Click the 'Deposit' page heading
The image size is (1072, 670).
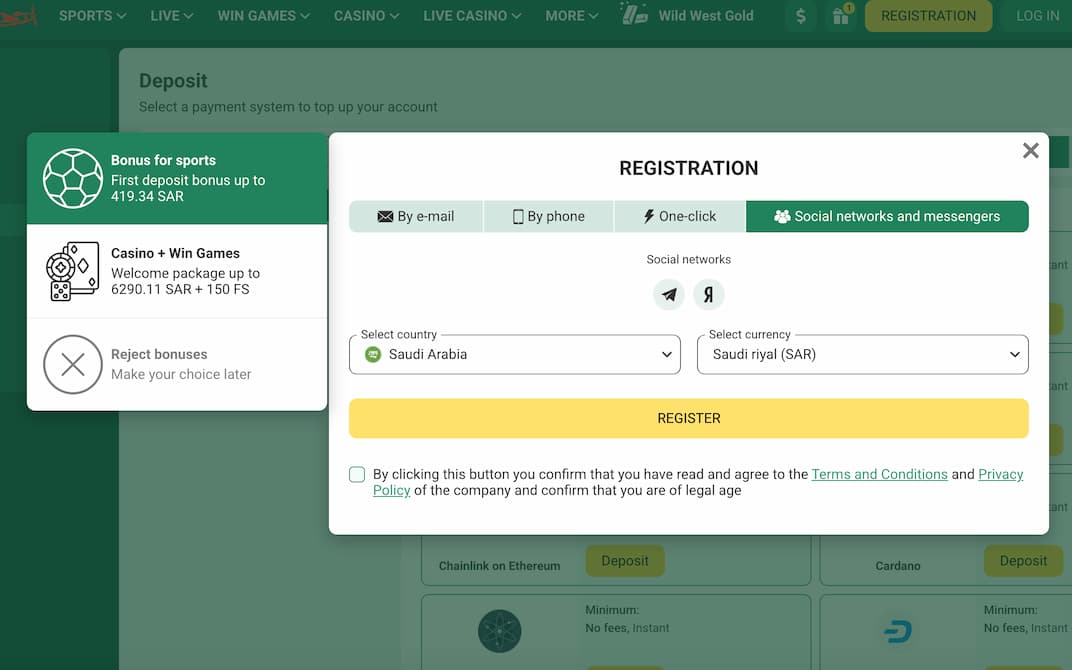(x=173, y=81)
